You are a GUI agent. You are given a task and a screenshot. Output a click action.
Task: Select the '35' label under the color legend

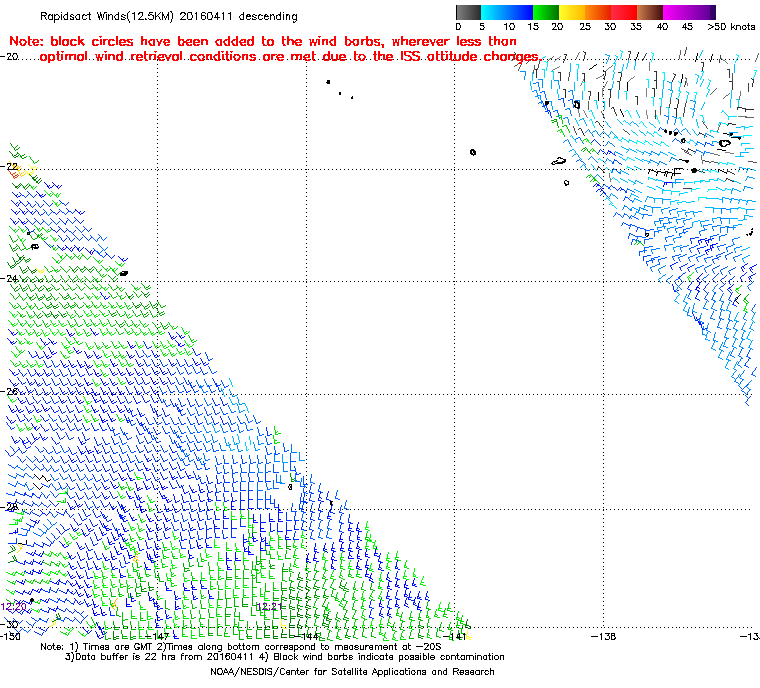pos(636,27)
